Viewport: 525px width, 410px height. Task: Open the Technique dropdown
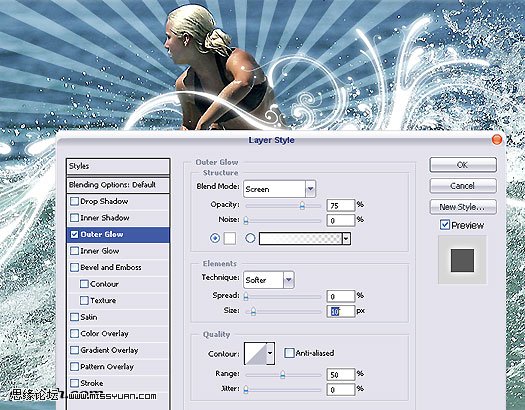[269, 280]
